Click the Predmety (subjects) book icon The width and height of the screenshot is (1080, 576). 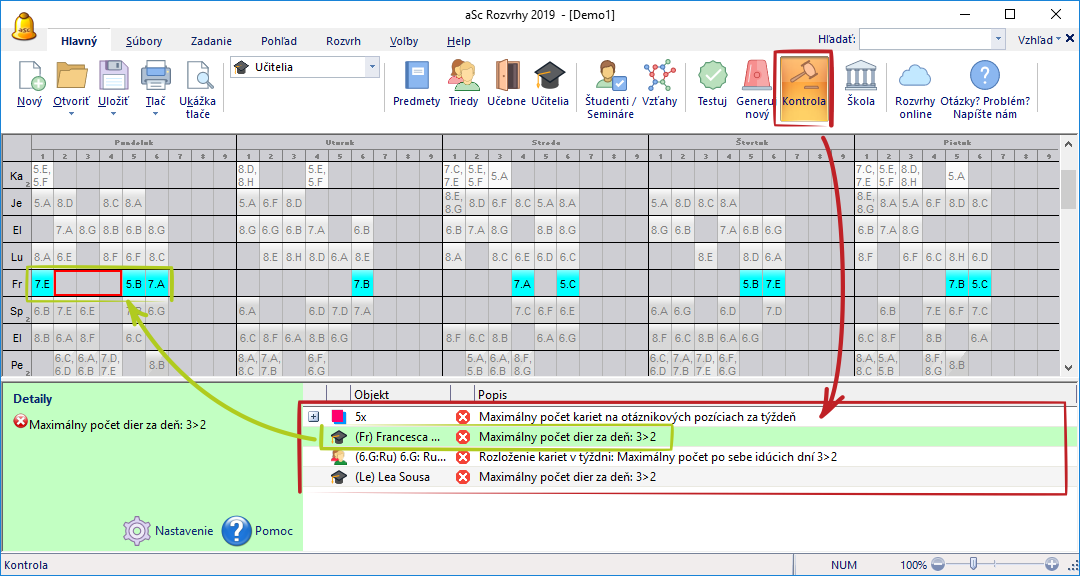click(x=416, y=78)
